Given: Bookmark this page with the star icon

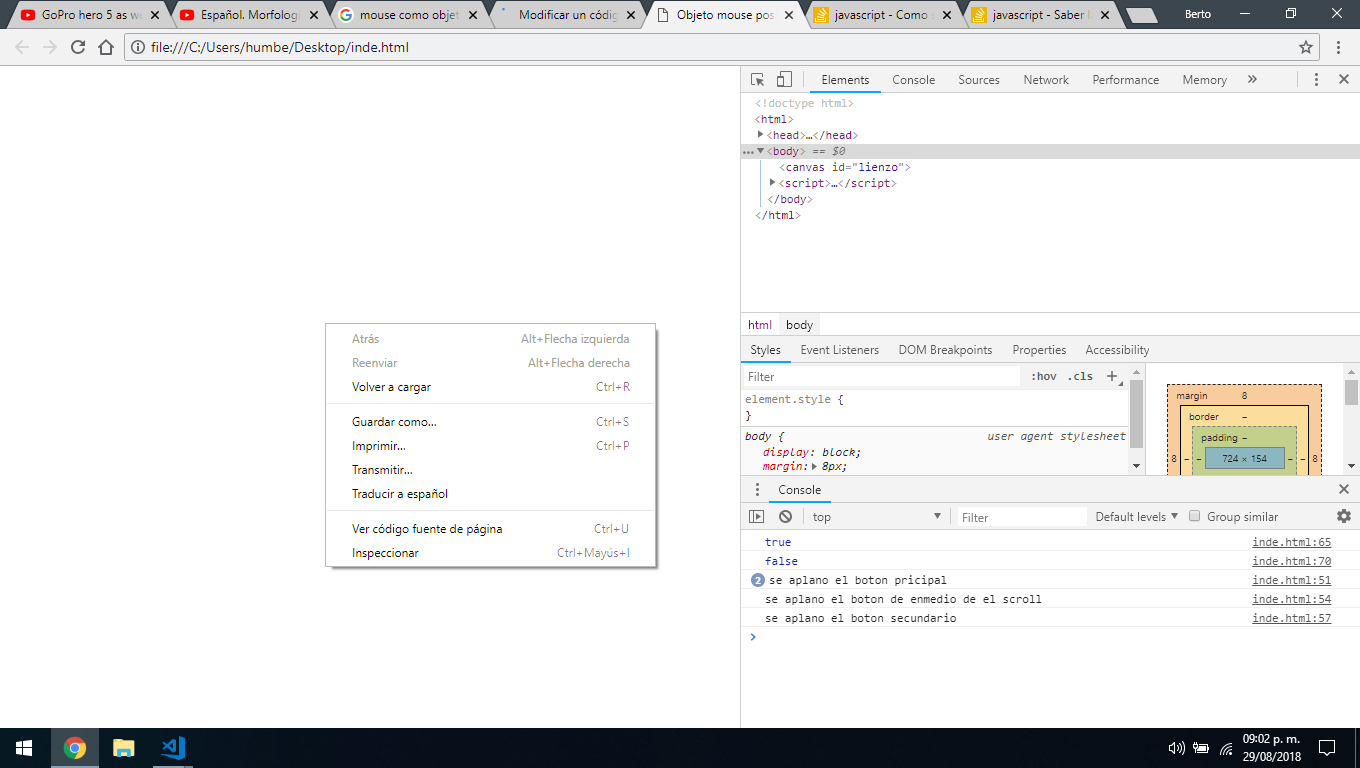Looking at the screenshot, I should pyautogui.click(x=1306, y=47).
